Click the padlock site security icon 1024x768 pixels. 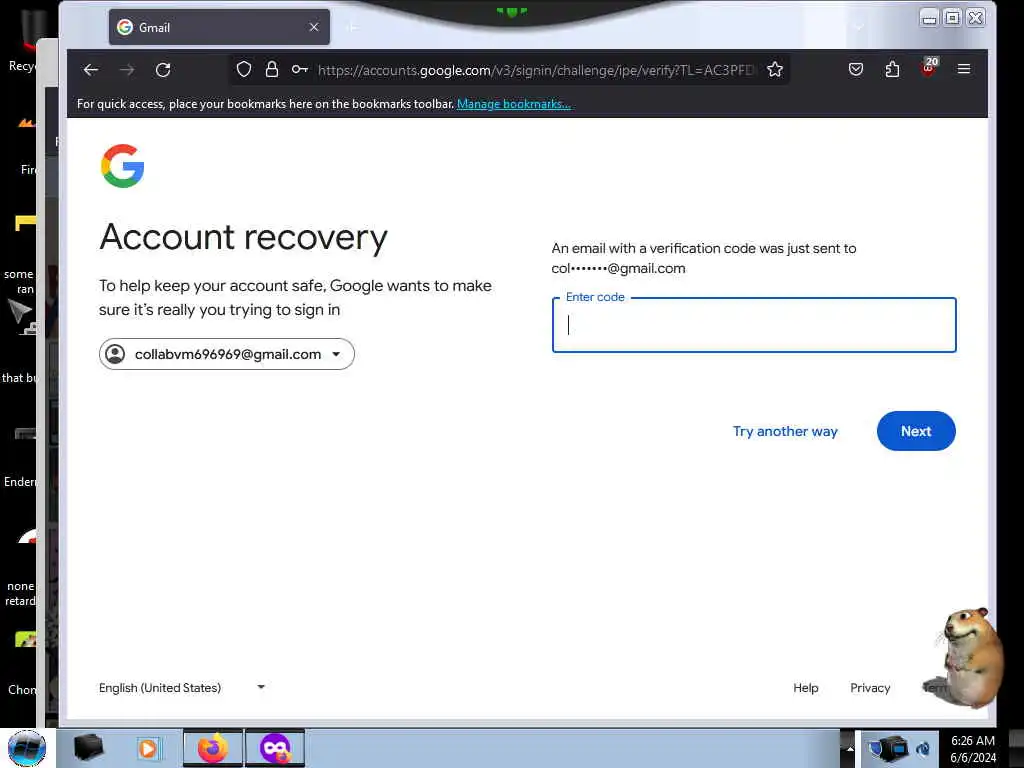[272, 69]
